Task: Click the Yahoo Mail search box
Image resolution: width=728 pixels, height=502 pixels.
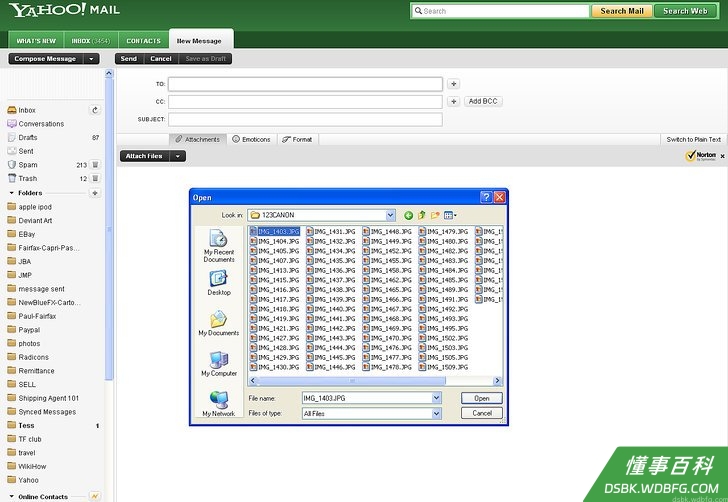Action: (500, 11)
